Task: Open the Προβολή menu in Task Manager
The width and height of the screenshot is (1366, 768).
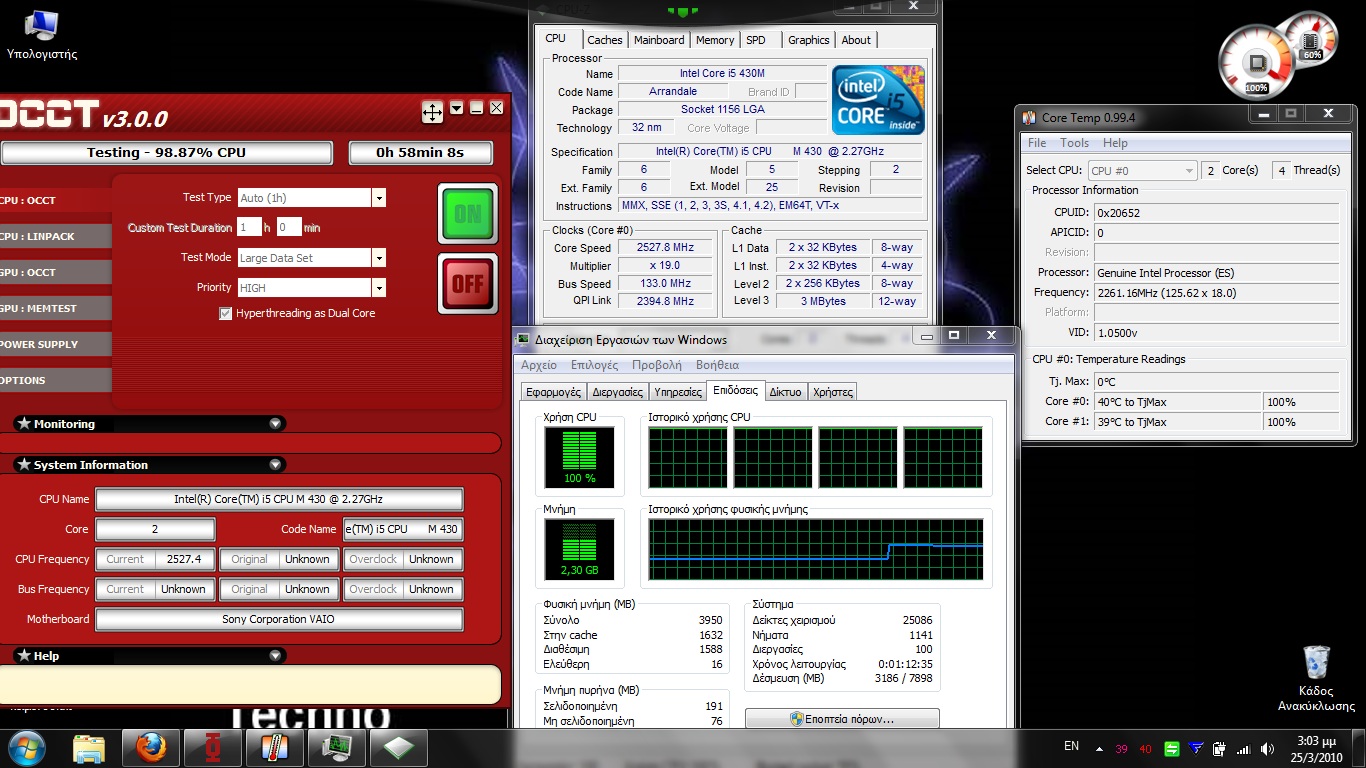Action: 656,365
